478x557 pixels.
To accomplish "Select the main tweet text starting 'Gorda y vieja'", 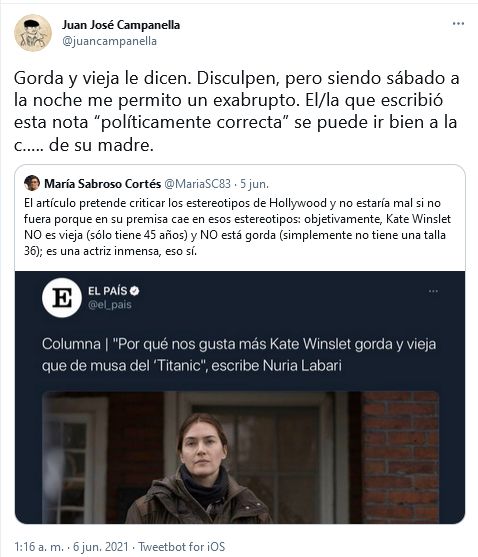I will coord(237,112).
